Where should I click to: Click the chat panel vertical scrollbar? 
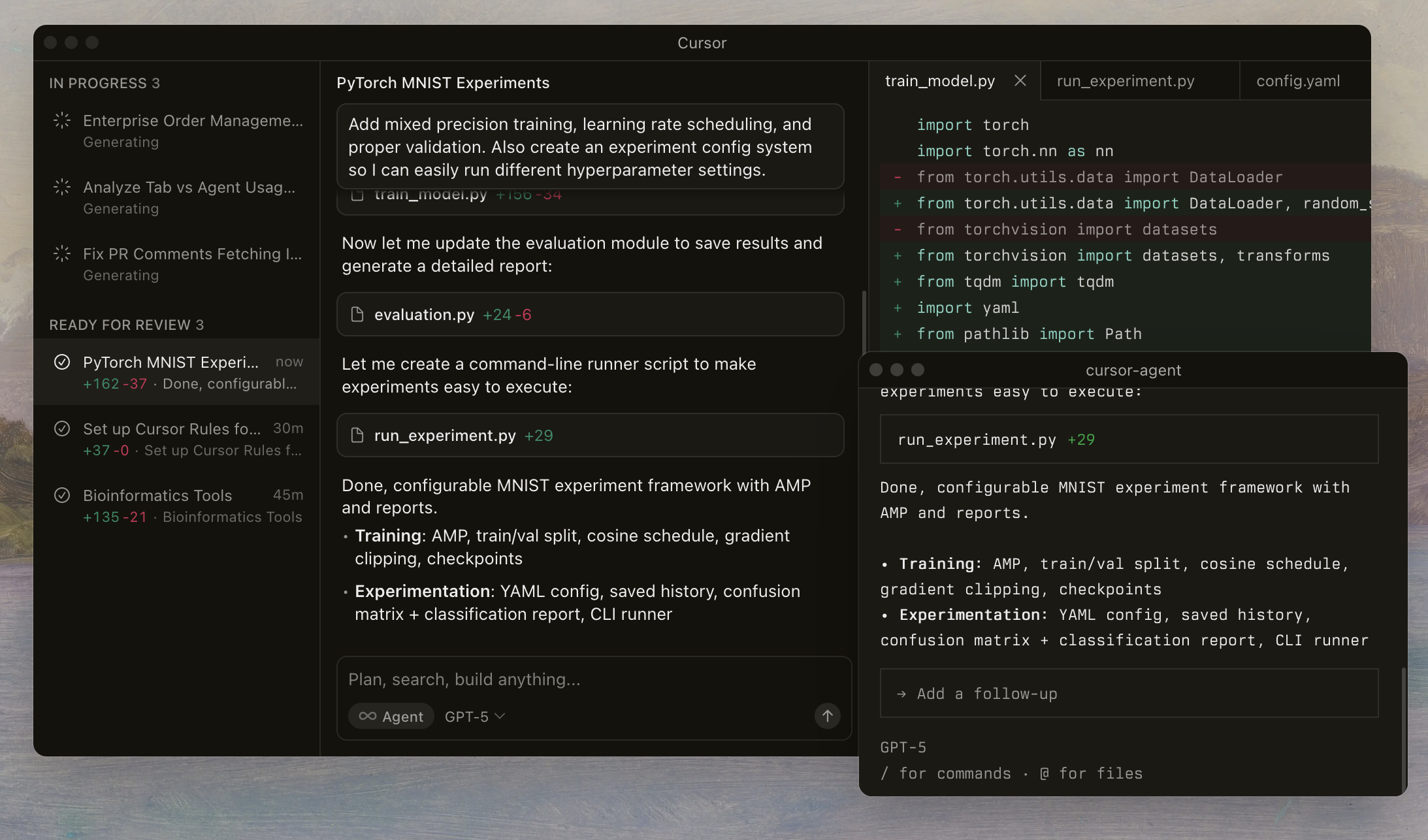point(864,320)
